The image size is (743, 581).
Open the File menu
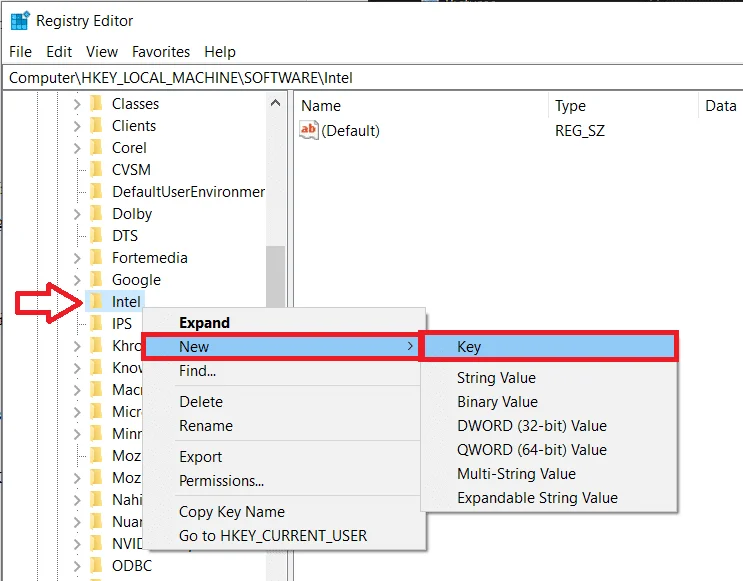(20, 52)
